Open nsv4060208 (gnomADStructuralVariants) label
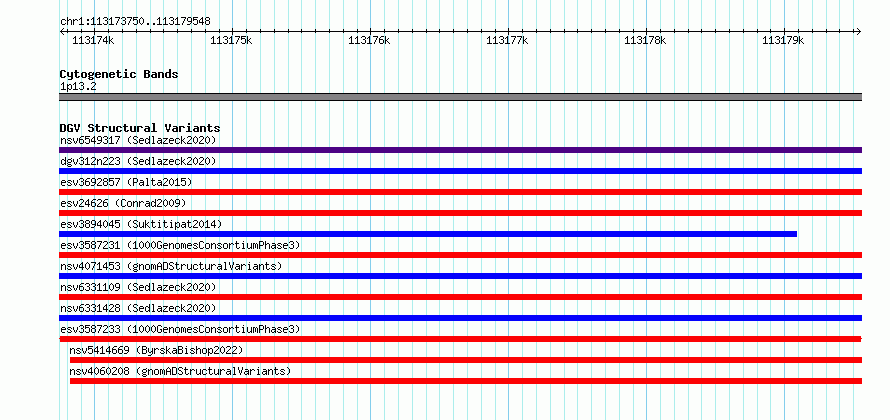This screenshot has width=890, height=420. 180,371
